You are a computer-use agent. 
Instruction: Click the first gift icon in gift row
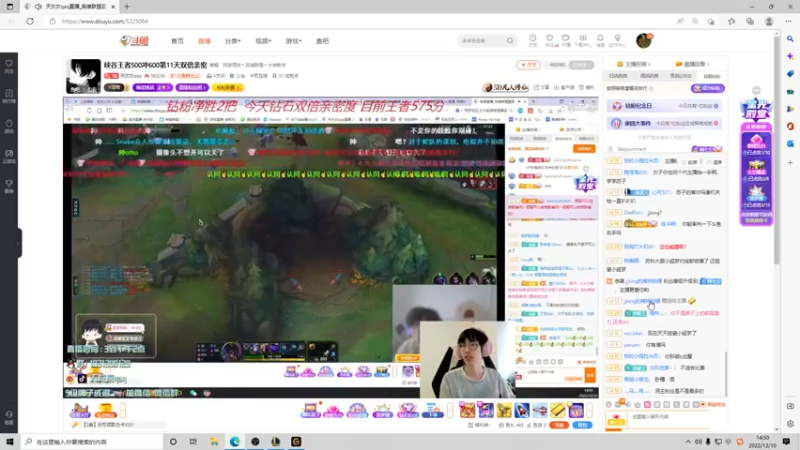(467, 410)
